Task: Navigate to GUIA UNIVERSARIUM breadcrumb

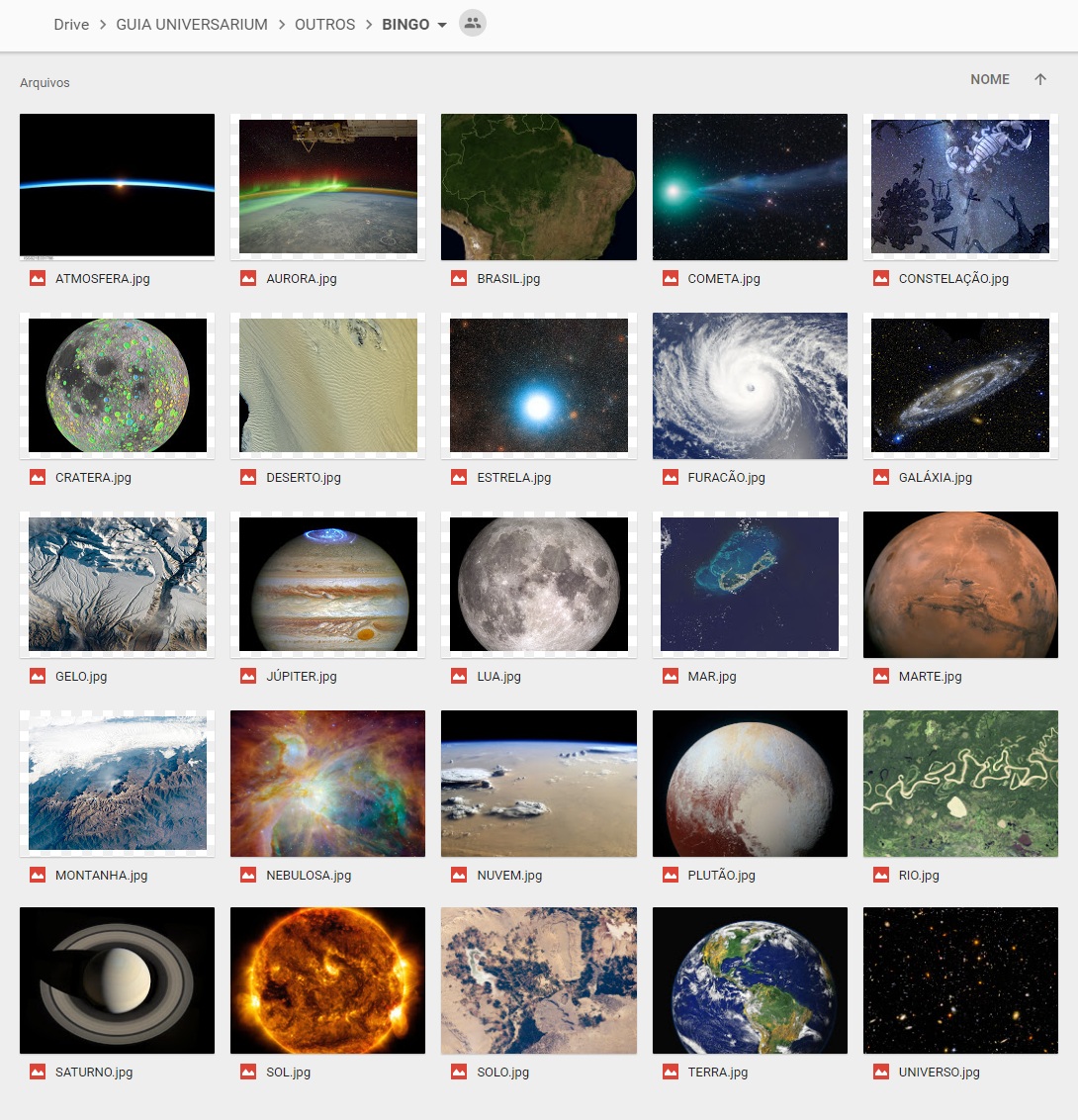Action: 191,25
